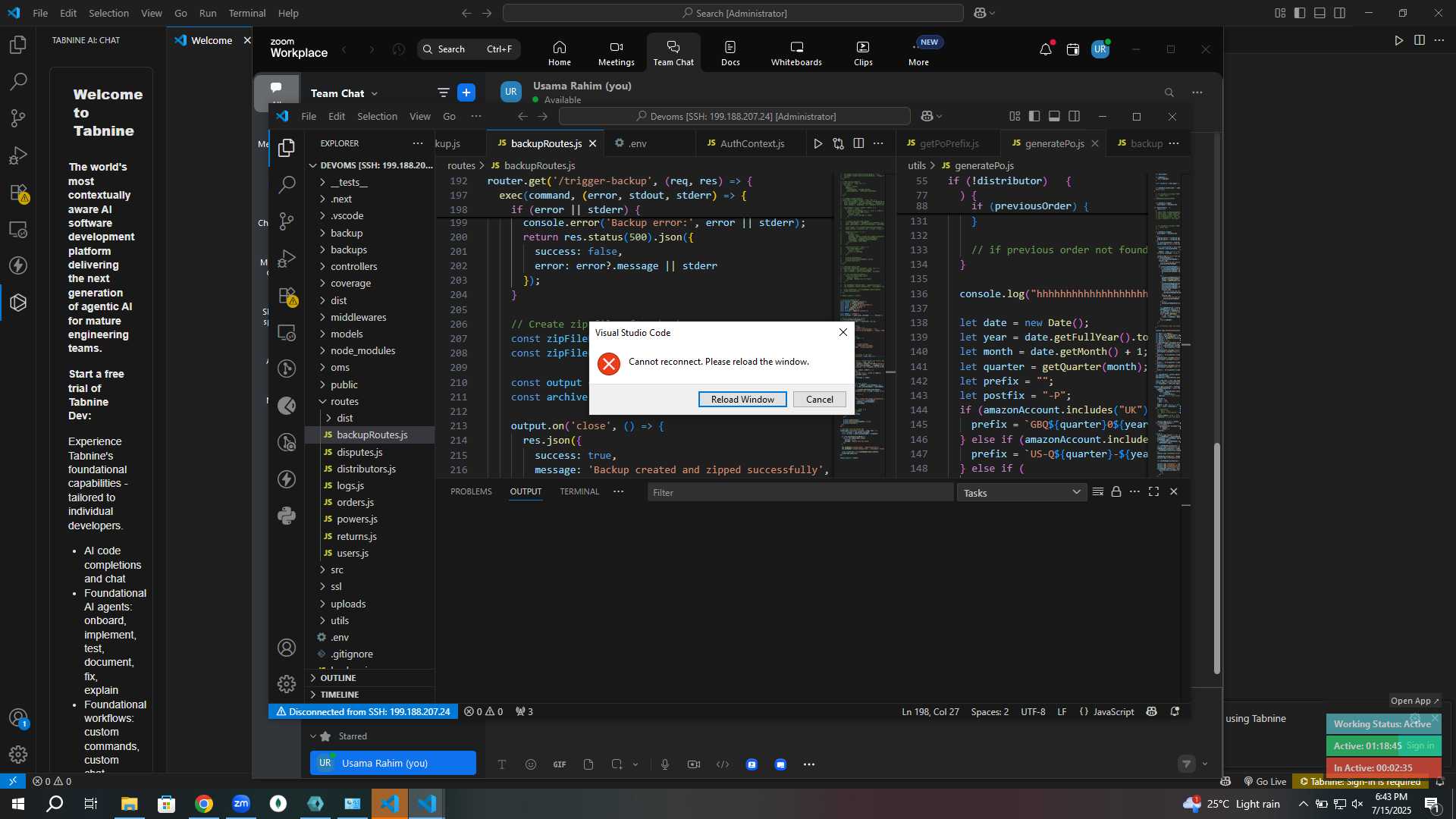This screenshot has width=1456, height=819.
Task: Toggle notifications bell in Devoms status bar
Action: (1175, 712)
